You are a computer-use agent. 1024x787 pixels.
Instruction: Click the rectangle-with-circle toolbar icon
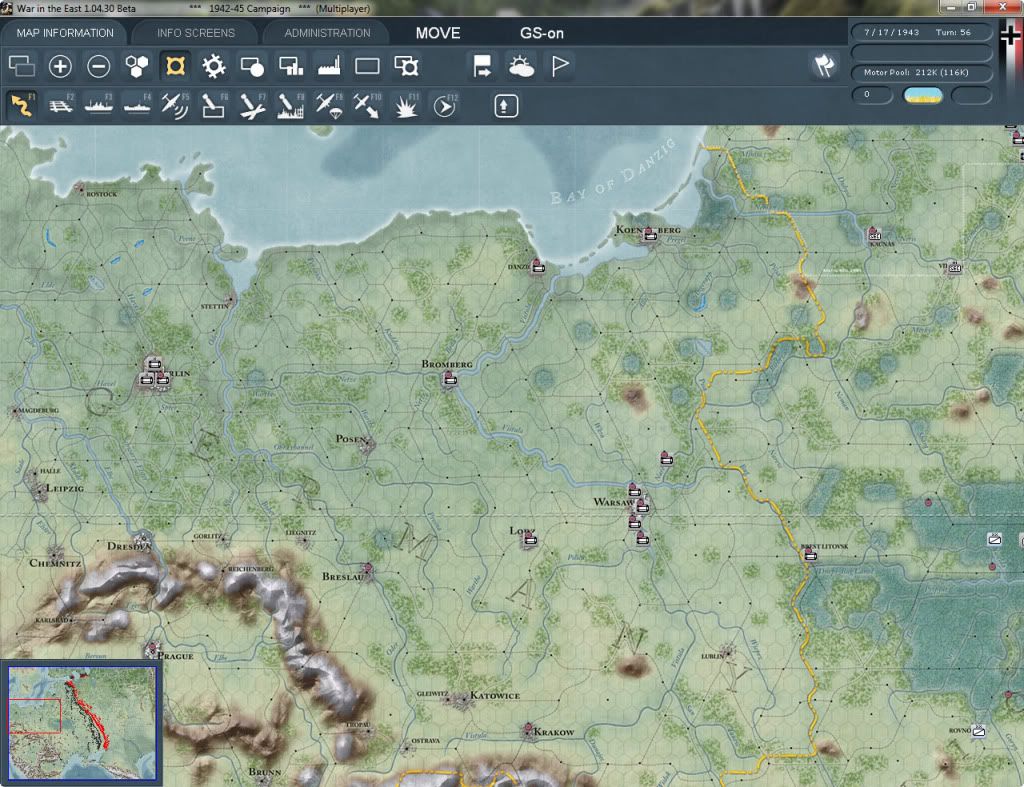pyautogui.click(x=252, y=66)
